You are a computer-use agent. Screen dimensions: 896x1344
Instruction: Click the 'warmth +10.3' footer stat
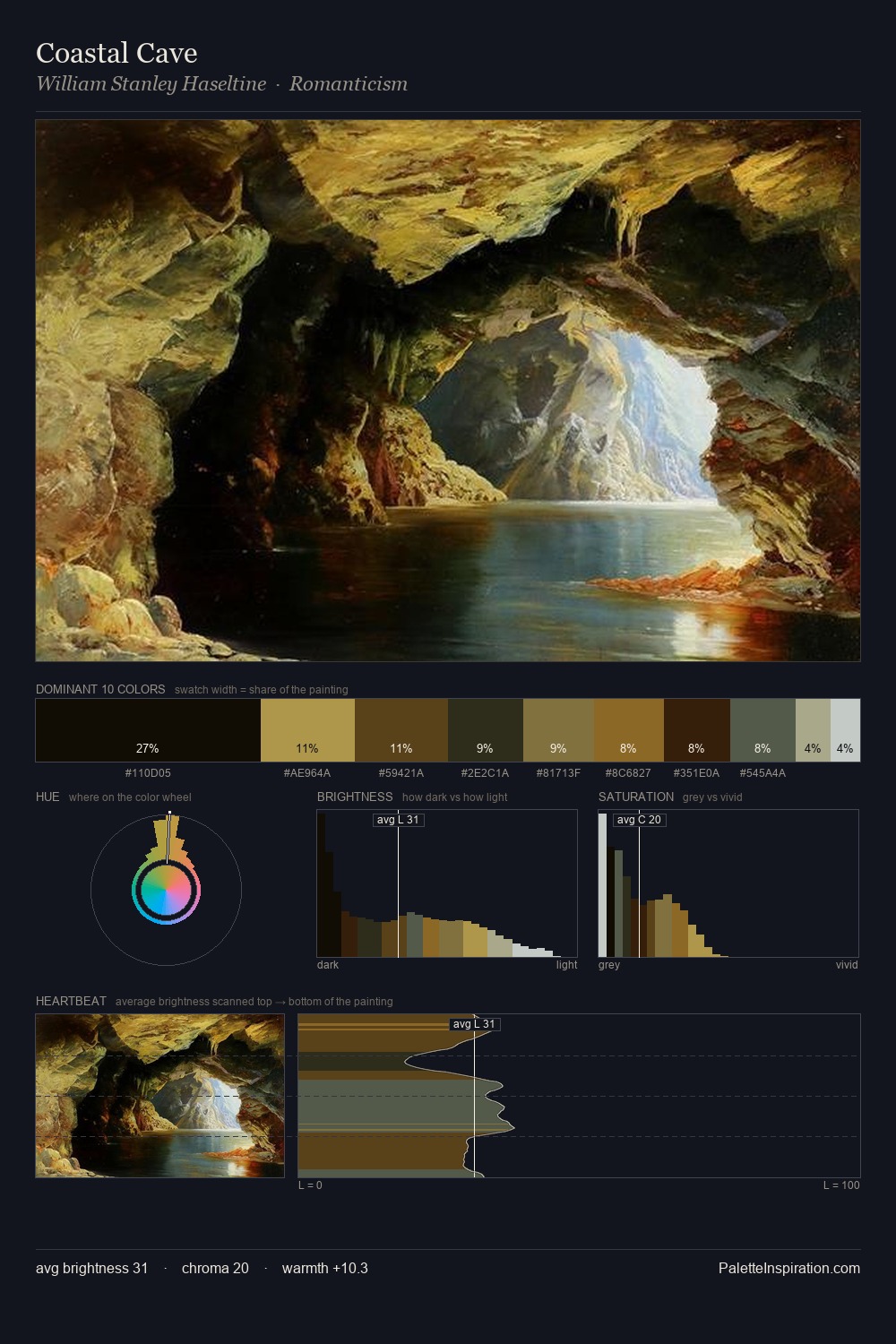(325, 1268)
